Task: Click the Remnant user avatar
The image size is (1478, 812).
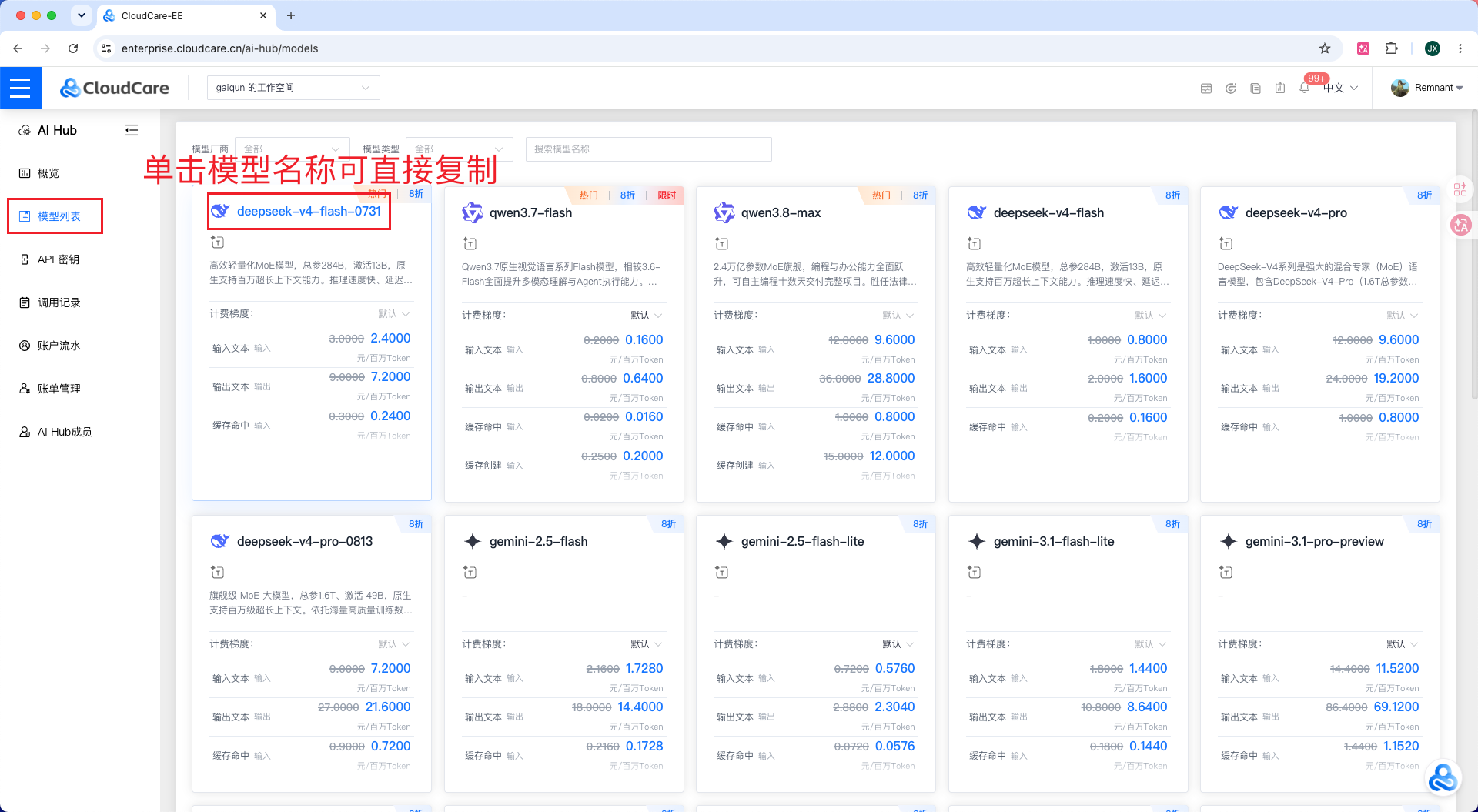Action: pos(1400,88)
